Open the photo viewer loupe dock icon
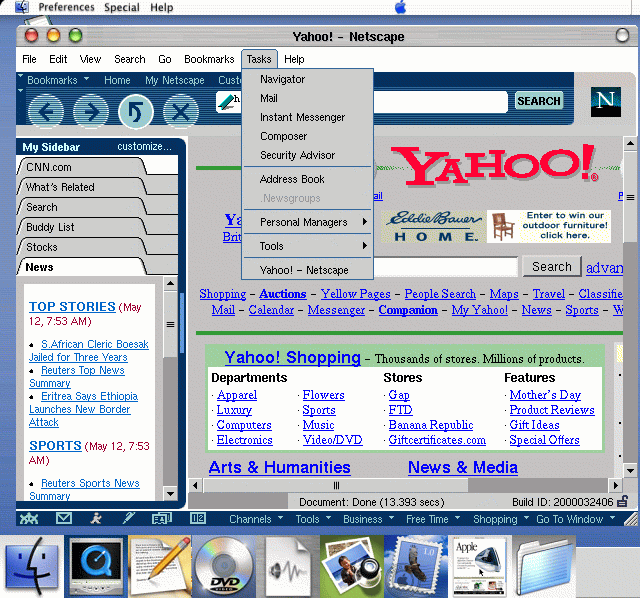The image size is (640, 598). [352, 566]
